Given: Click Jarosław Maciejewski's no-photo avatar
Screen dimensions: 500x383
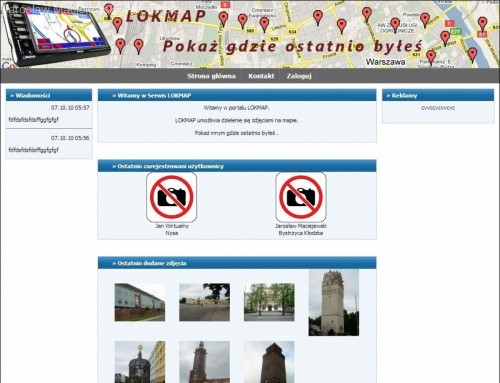Looking at the screenshot, I should coord(301,197).
